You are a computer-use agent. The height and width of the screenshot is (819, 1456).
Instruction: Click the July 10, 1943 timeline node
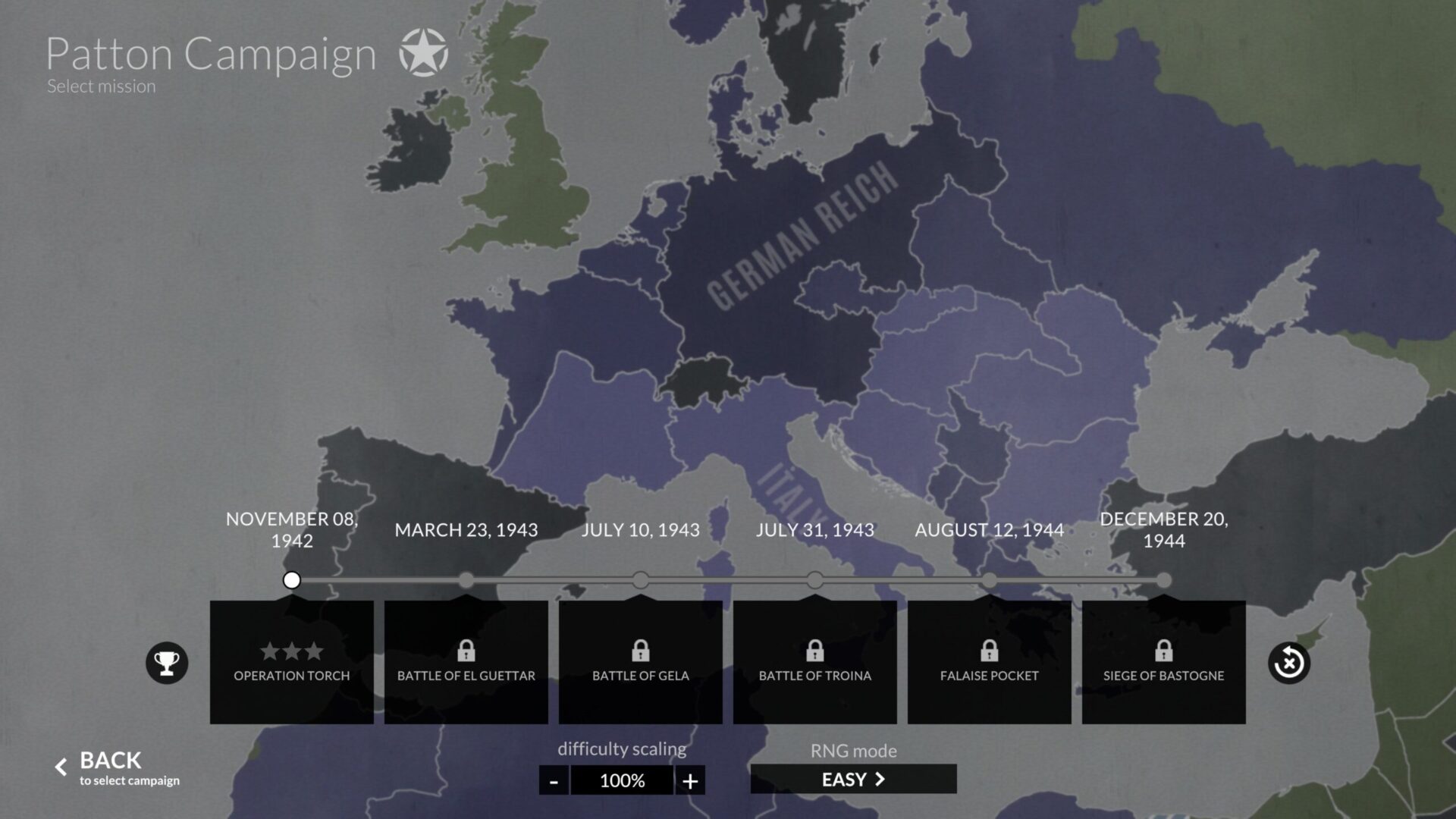[x=641, y=580]
